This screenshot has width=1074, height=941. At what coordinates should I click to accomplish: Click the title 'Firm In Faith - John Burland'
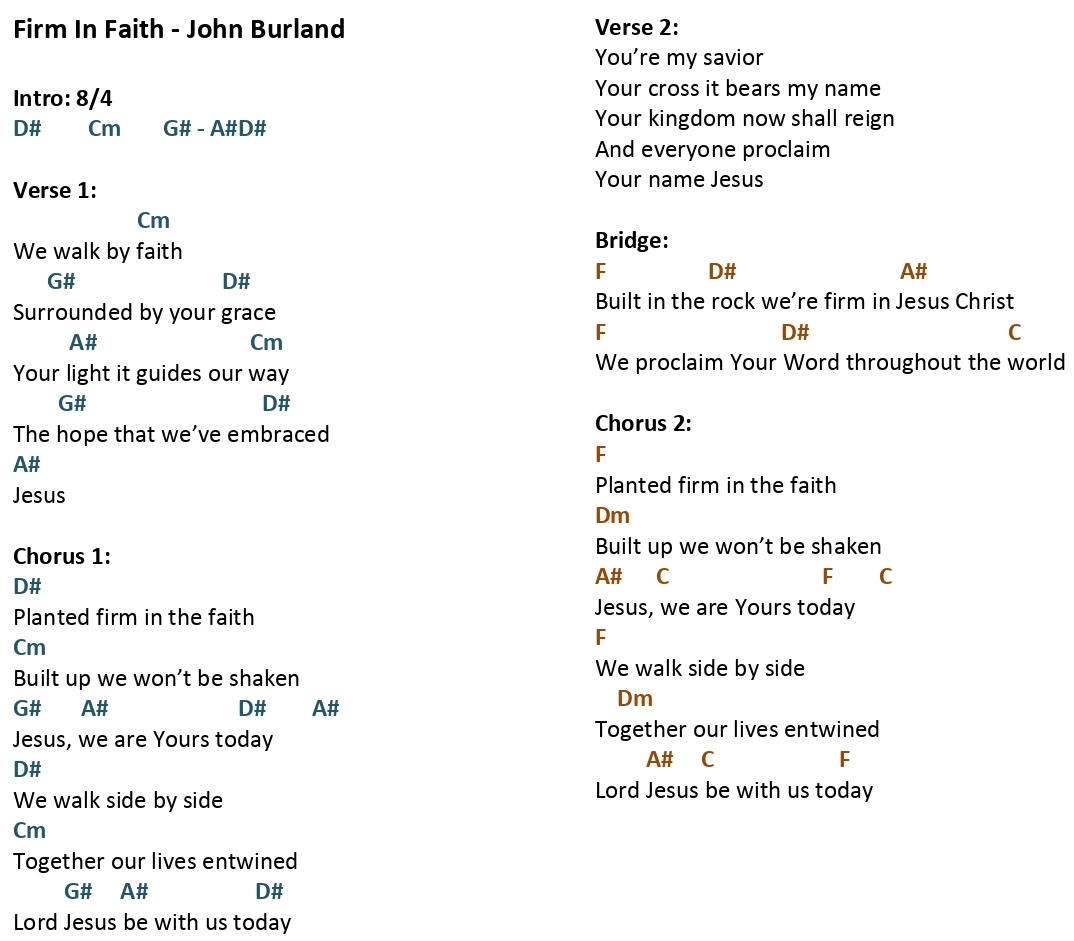(179, 29)
